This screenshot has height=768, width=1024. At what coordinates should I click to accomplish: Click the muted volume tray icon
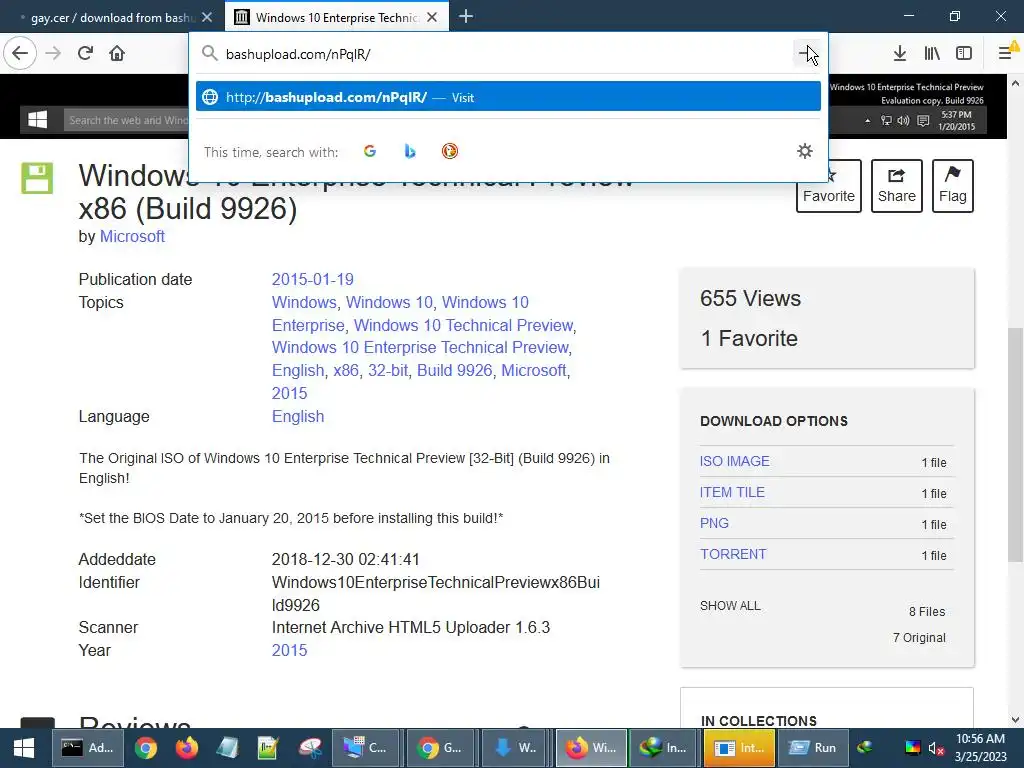pyautogui.click(x=936, y=748)
